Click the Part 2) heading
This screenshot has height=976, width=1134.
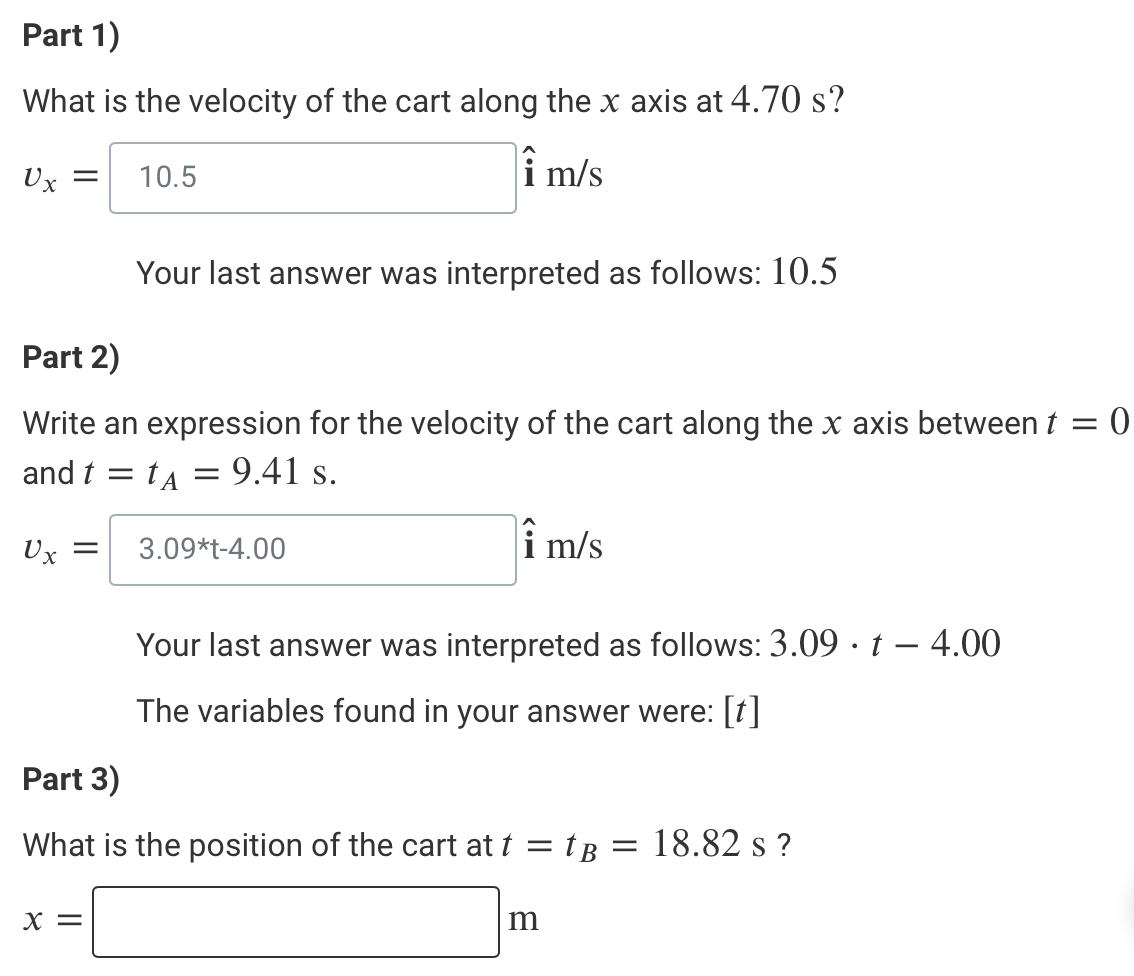[68, 357]
